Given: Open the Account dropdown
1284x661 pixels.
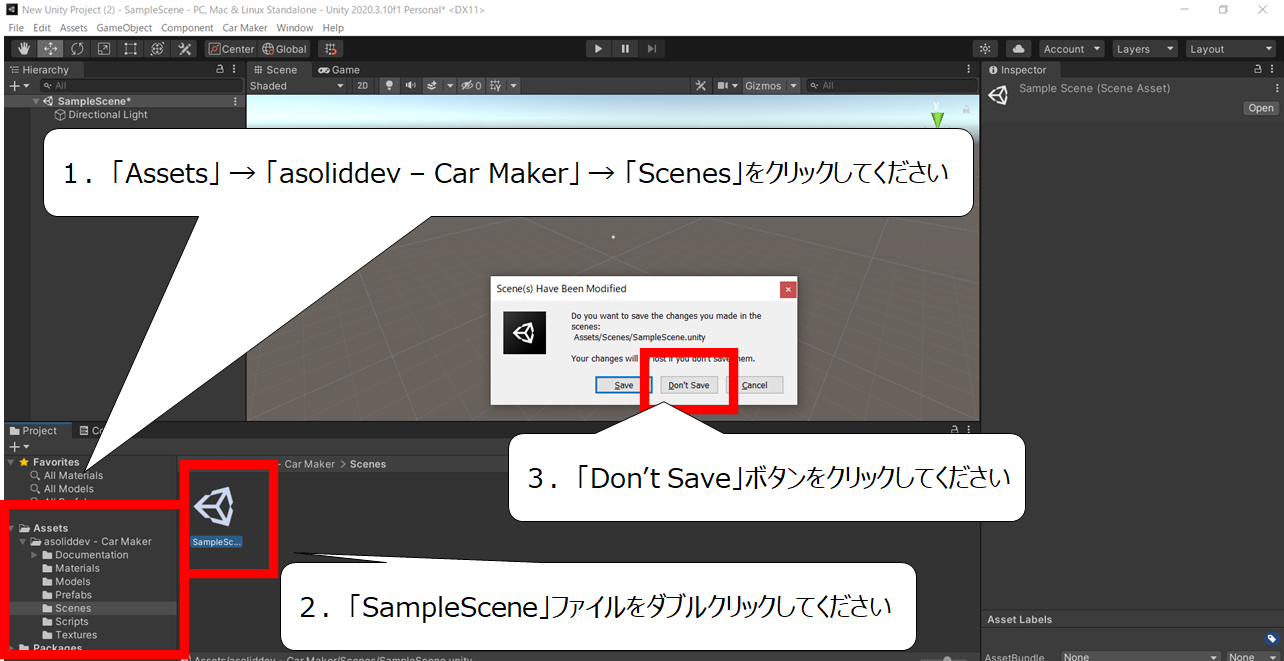Looking at the screenshot, I should click(x=1071, y=49).
